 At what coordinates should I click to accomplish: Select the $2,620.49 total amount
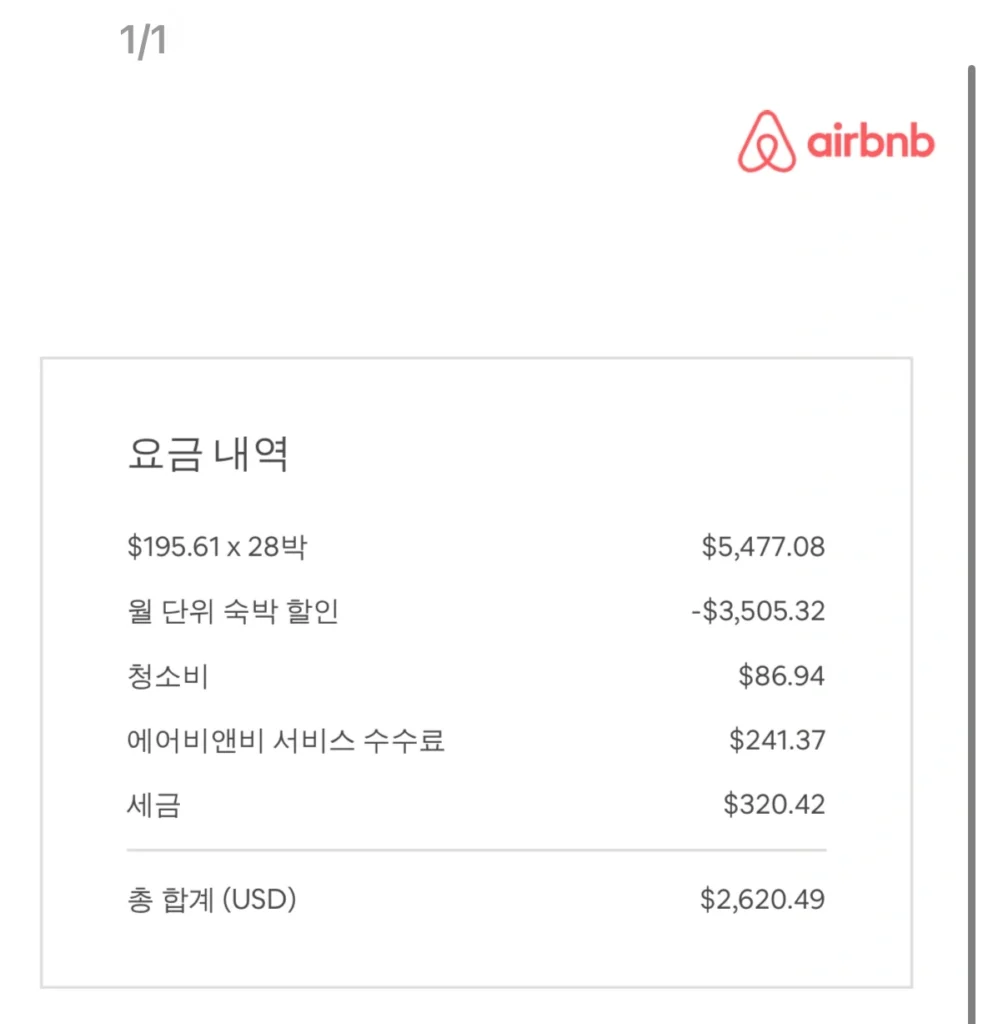pyautogui.click(x=762, y=900)
